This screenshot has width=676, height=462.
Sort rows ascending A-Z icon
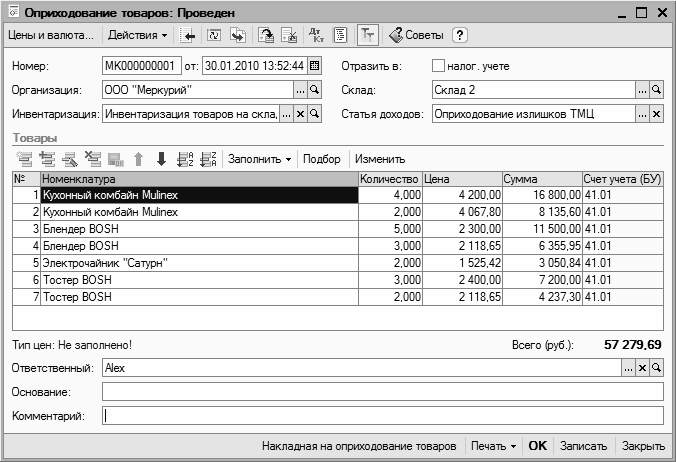point(185,159)
